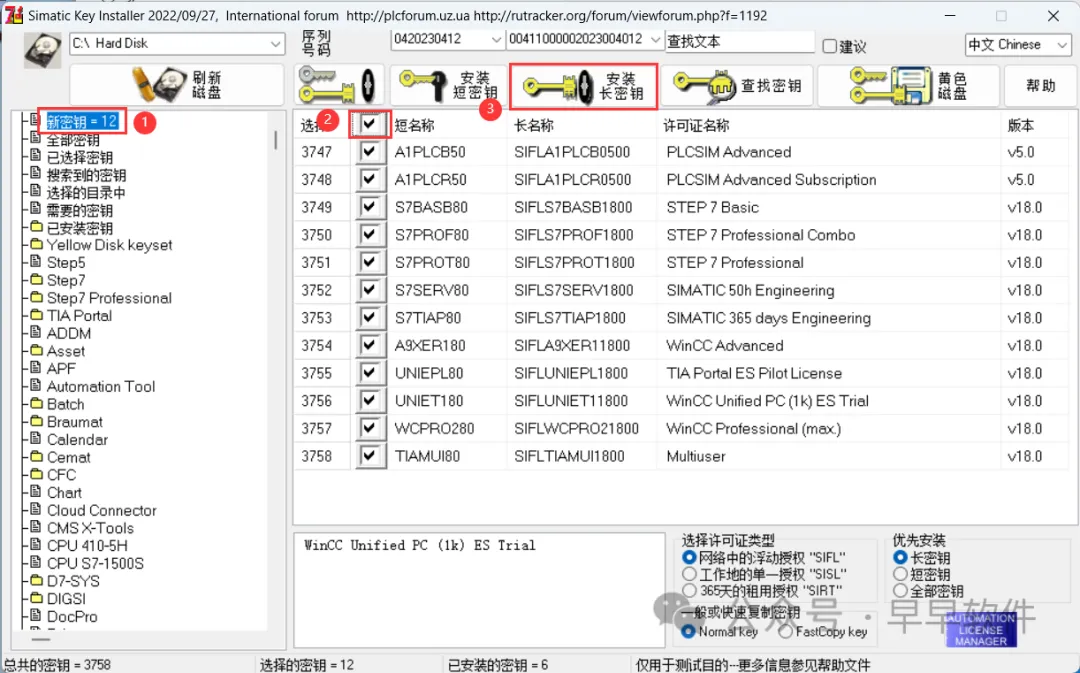Click the document icon beside Cloud Connector
Screen dimensions: 1080x673
[36, 510]
